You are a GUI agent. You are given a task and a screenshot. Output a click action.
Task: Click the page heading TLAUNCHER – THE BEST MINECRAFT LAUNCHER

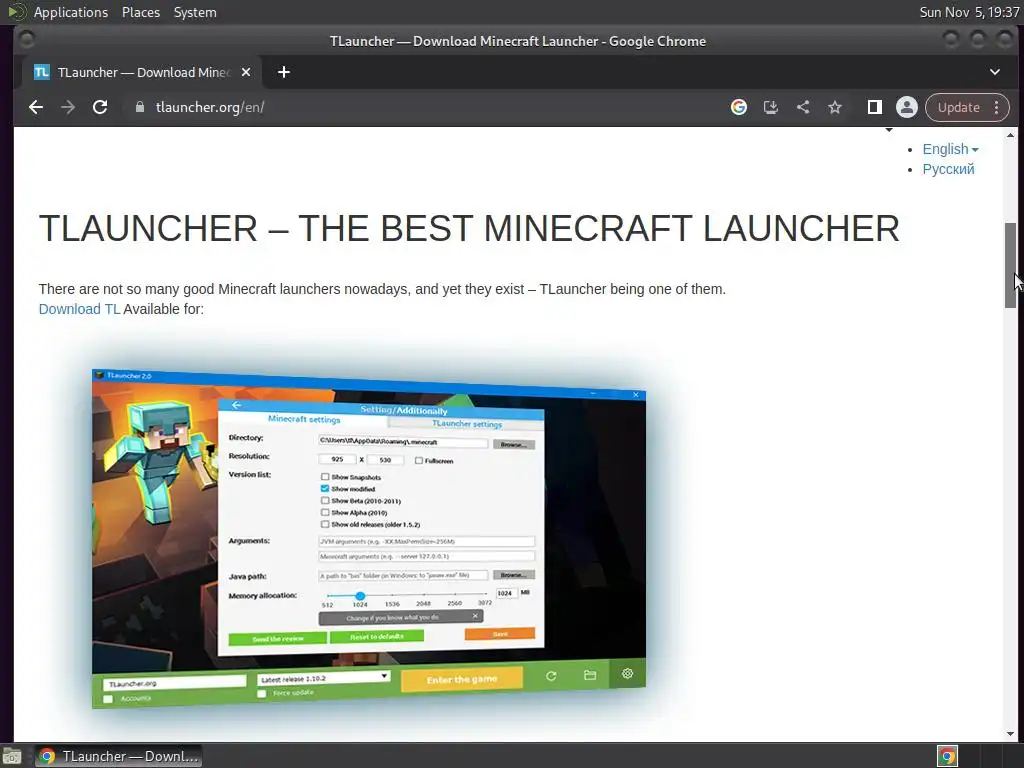[469, 228]
